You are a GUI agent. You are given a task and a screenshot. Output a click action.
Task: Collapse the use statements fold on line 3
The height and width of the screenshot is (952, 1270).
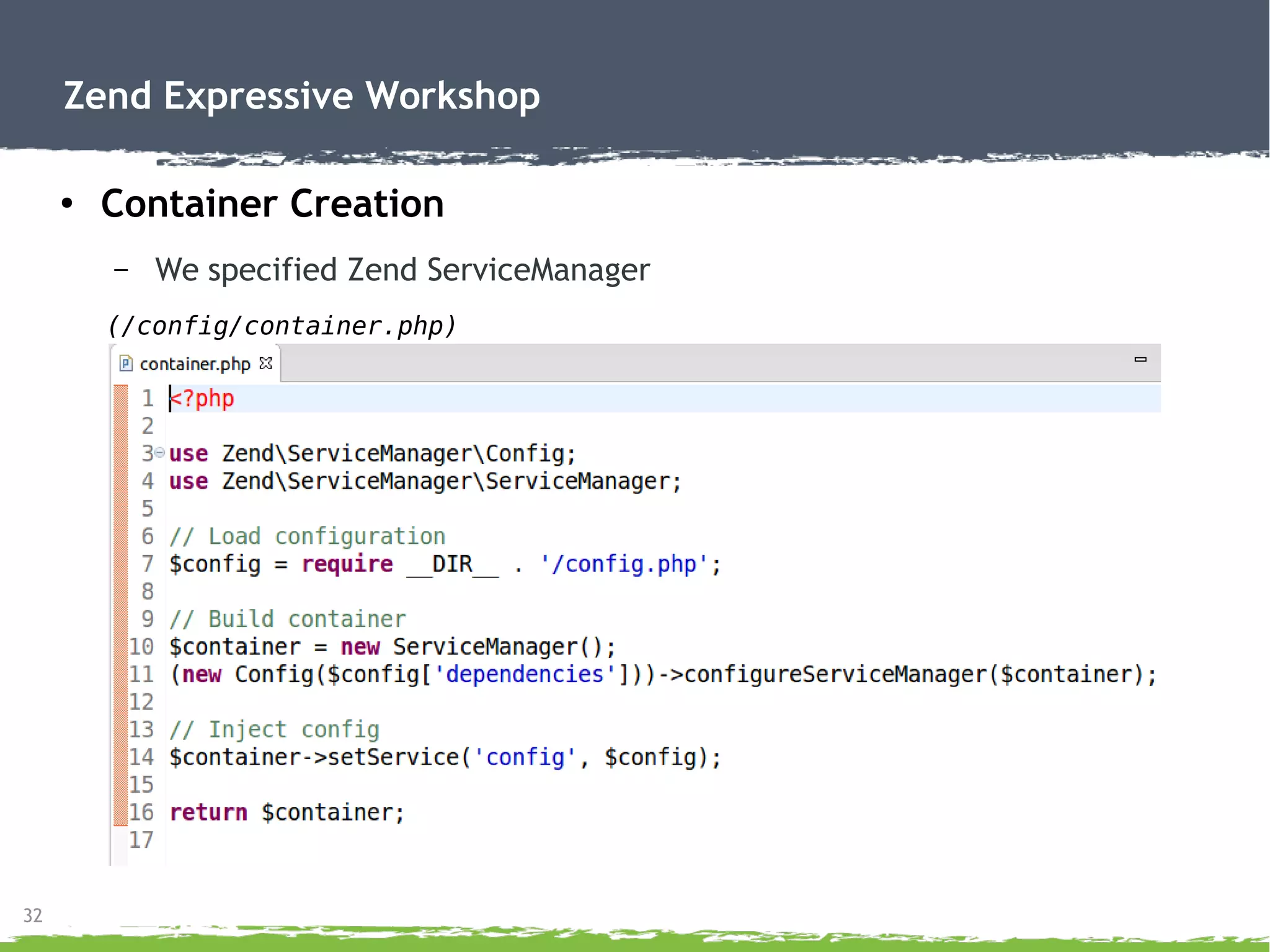point(160,453)
